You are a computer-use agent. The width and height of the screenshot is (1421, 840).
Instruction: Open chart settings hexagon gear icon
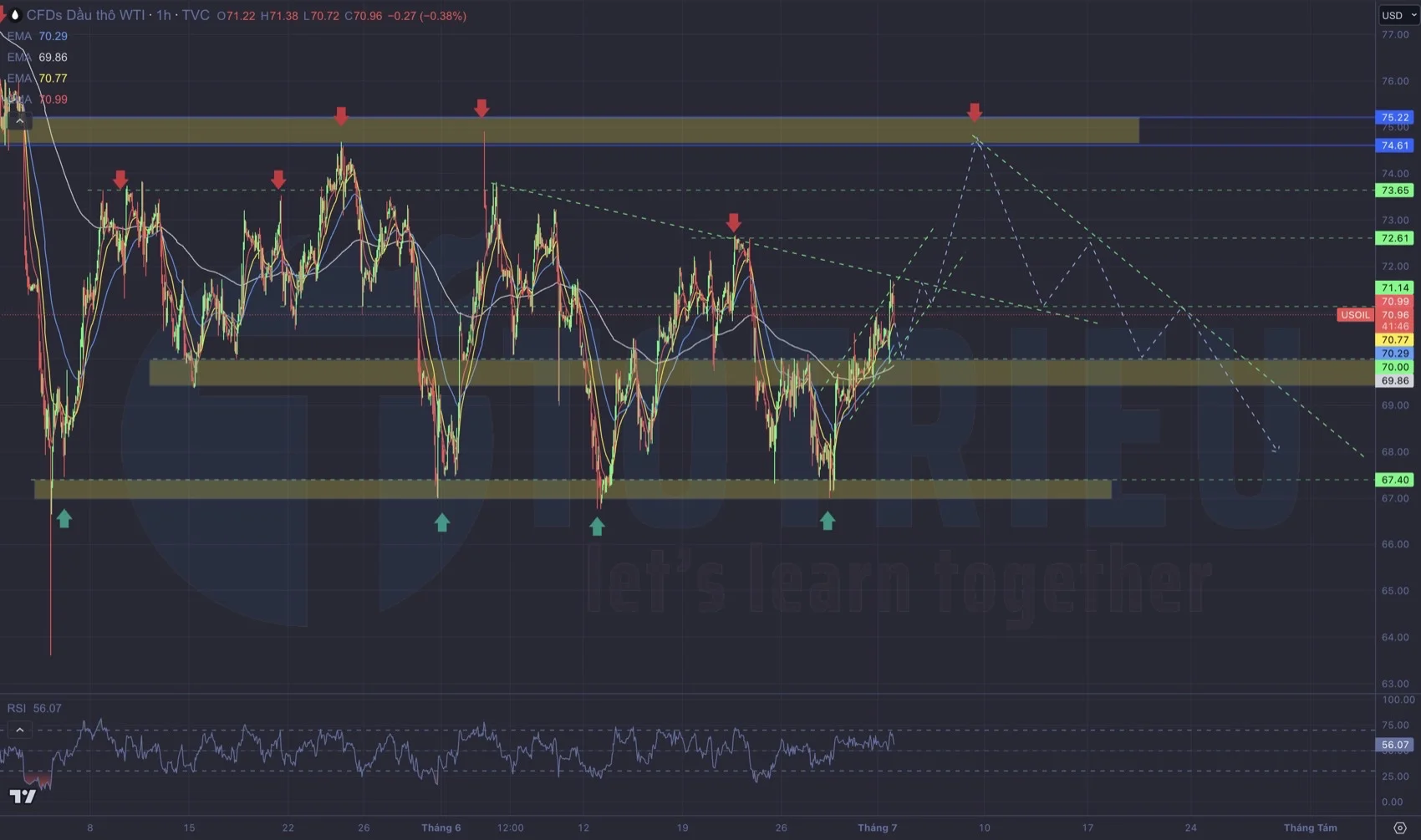tap(1400, 827)
